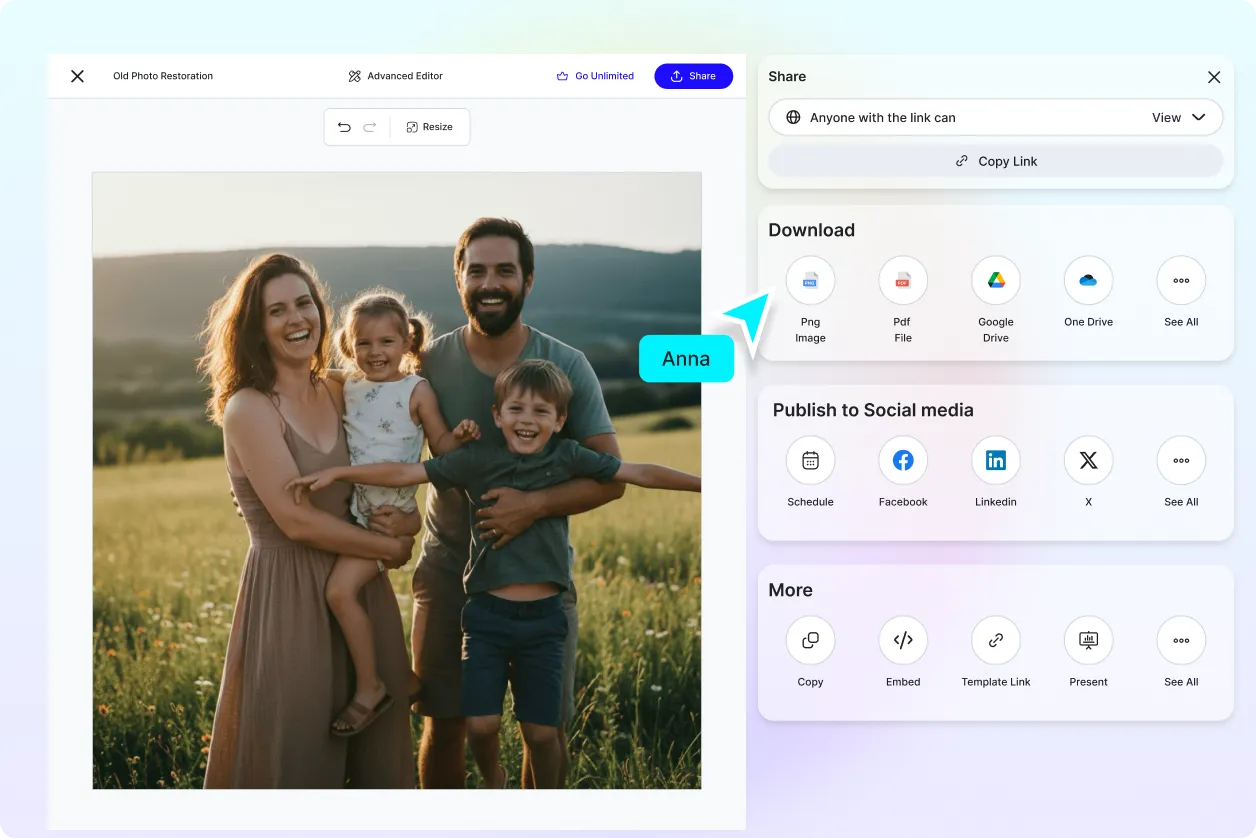Click the Download section heading
Image resolution: width=1256 pixels, height=838 pixels.
pos(811,230)
